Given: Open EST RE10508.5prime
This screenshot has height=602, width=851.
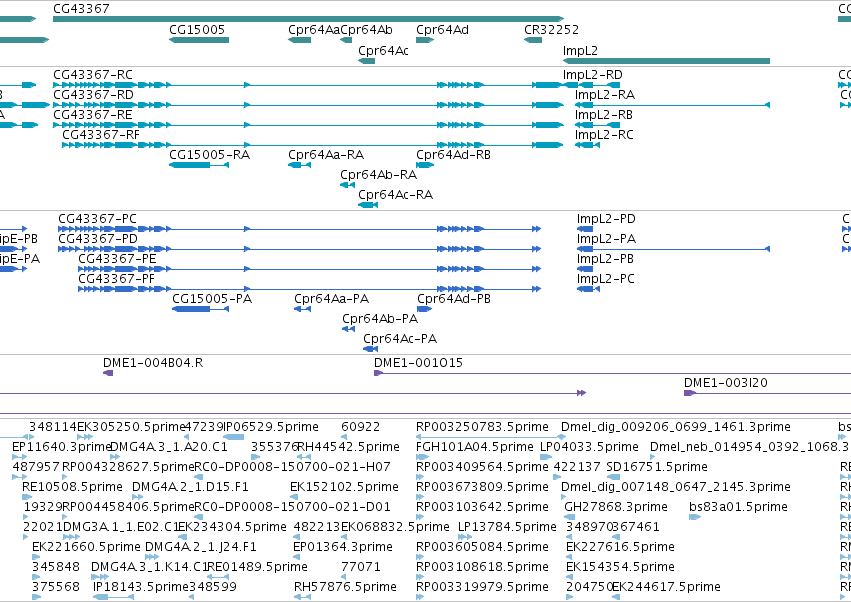Looking at the screenshot, I should point(27,497).
